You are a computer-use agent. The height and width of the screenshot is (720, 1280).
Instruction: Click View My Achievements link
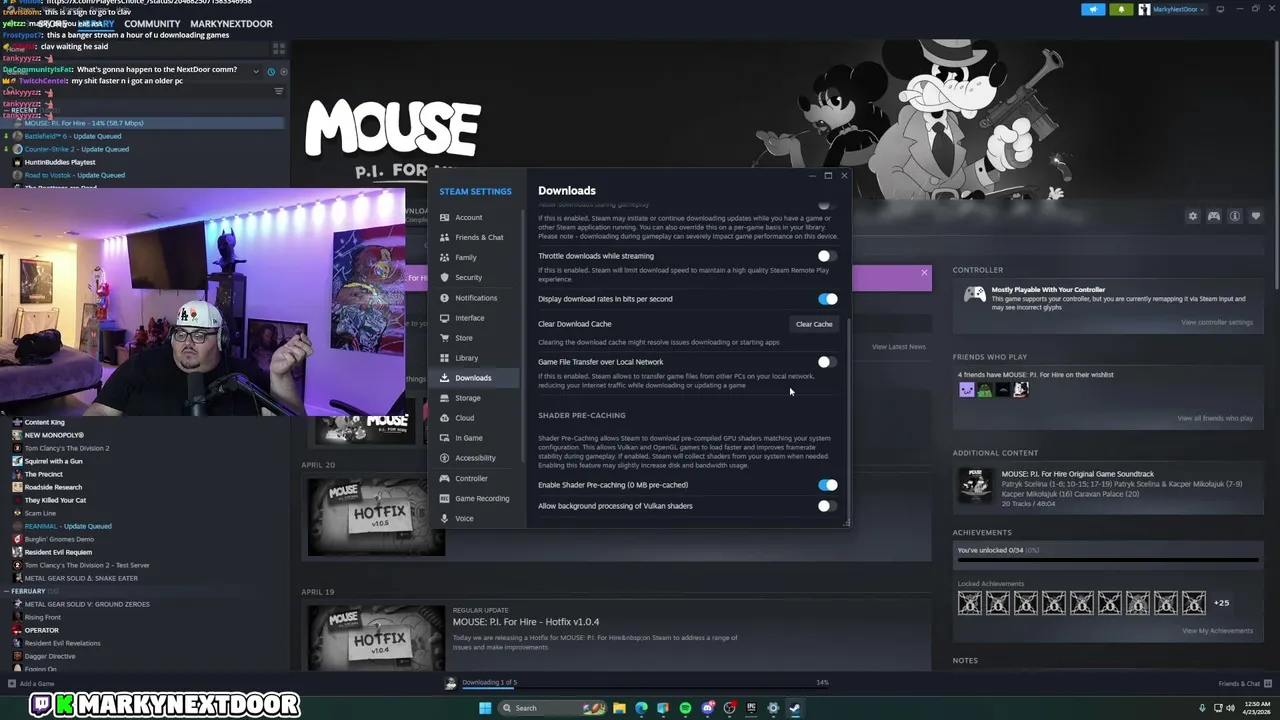[1217, 631]
